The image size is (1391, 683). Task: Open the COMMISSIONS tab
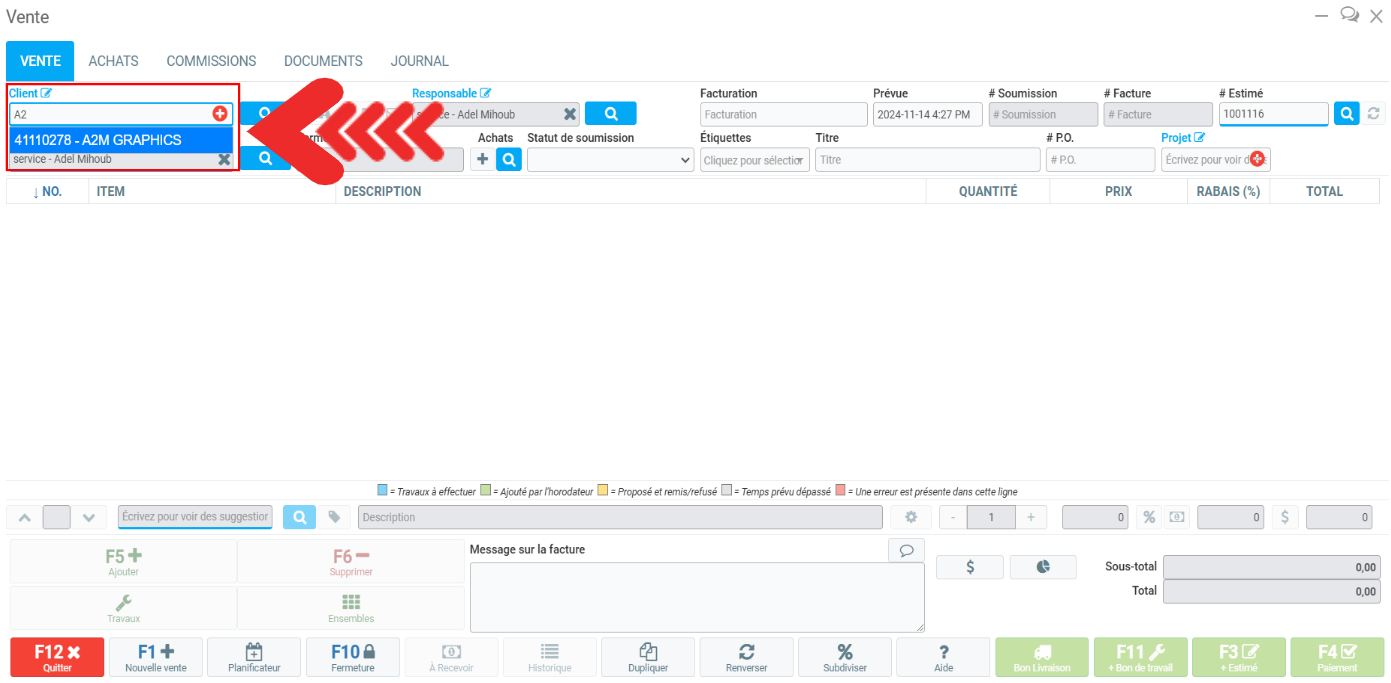[211, 61]
